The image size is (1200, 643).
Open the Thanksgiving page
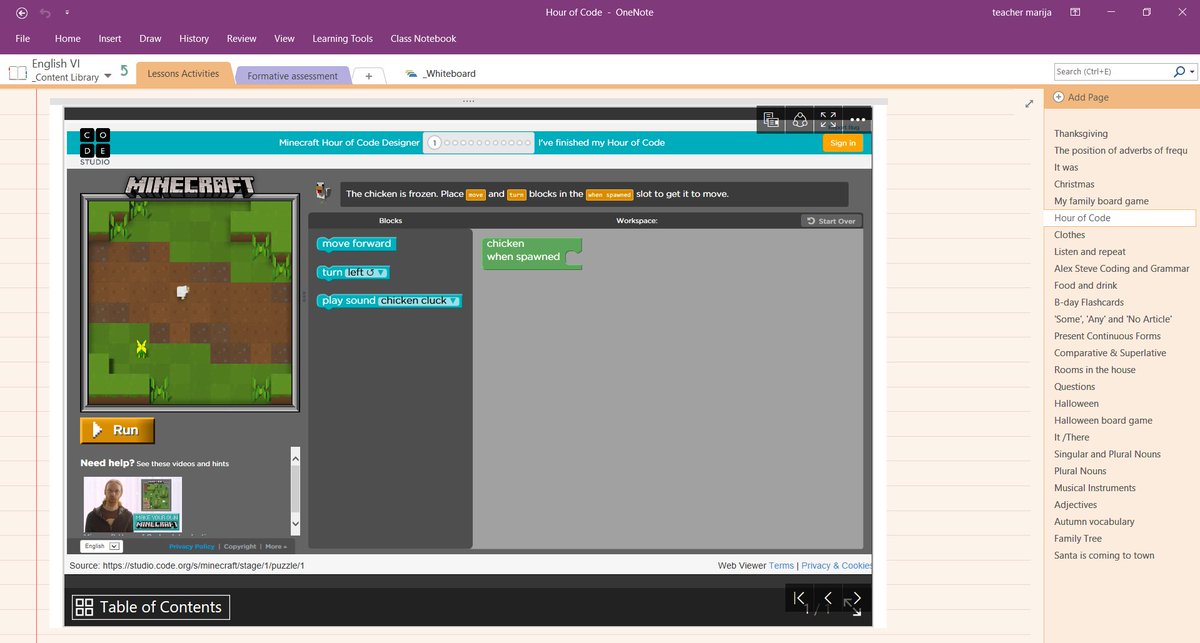tap(1081, 133)
